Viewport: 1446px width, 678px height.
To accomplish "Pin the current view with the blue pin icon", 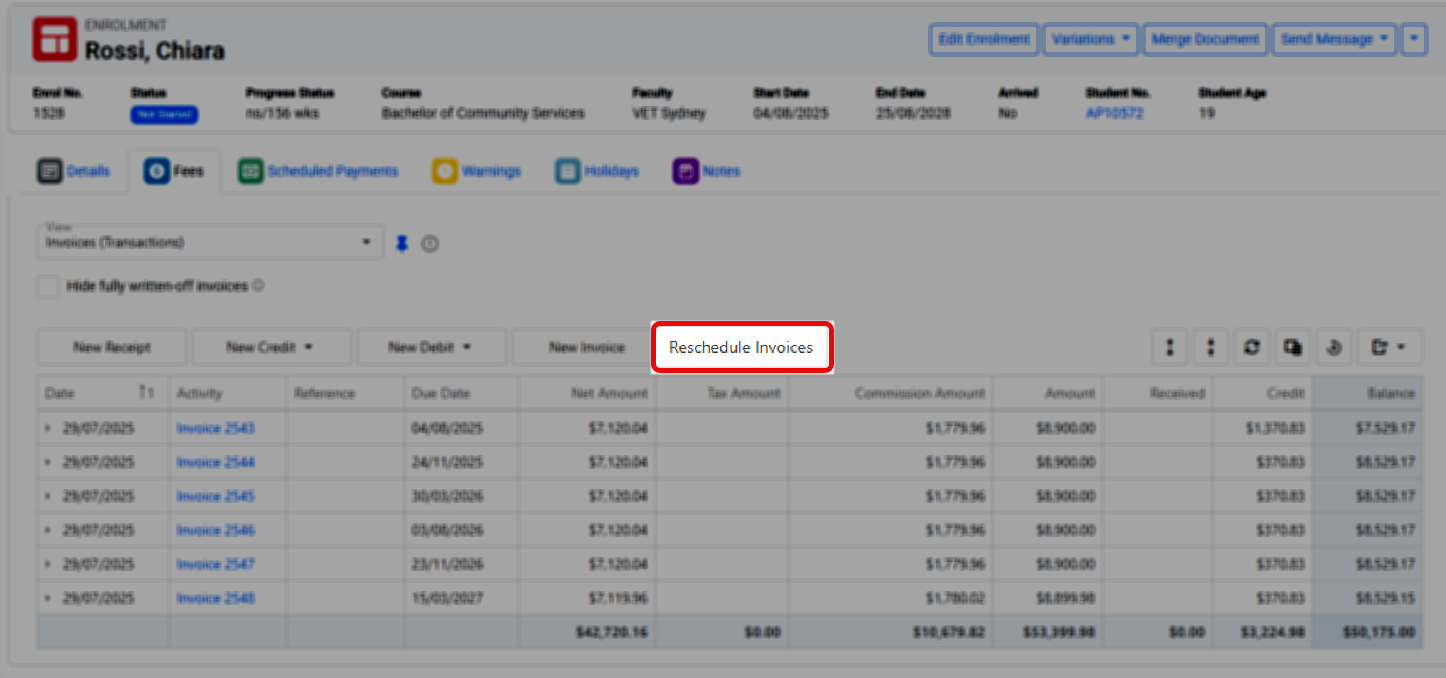I will pyautogui.click(x=402, y=243).
